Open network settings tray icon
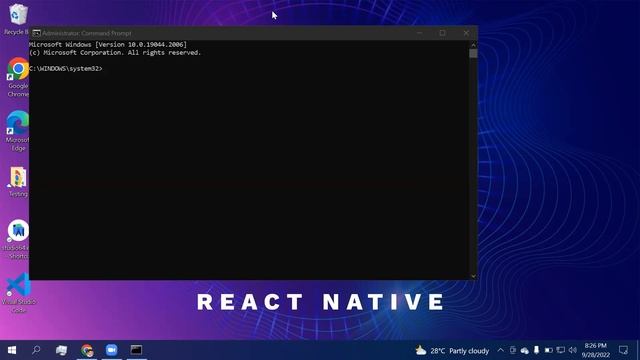Image resolution: width=640 pixels, height=360 pixels. coord(561,350)
